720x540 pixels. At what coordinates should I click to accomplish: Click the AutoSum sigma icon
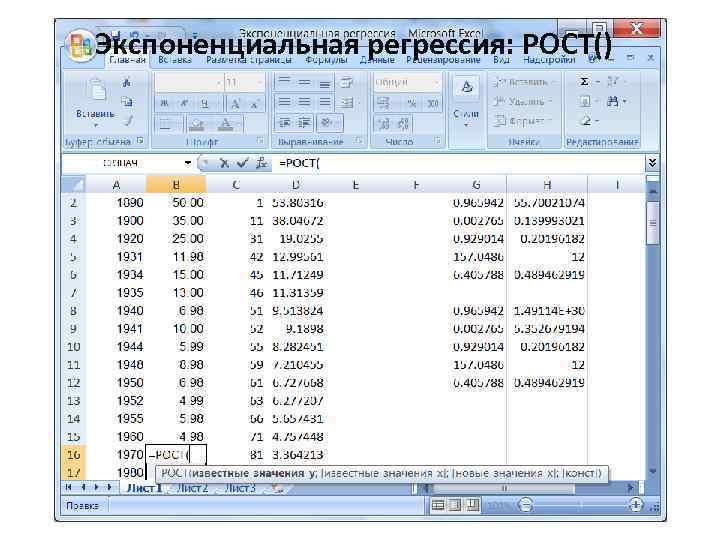pyautogui.click(x=584, y=82)
